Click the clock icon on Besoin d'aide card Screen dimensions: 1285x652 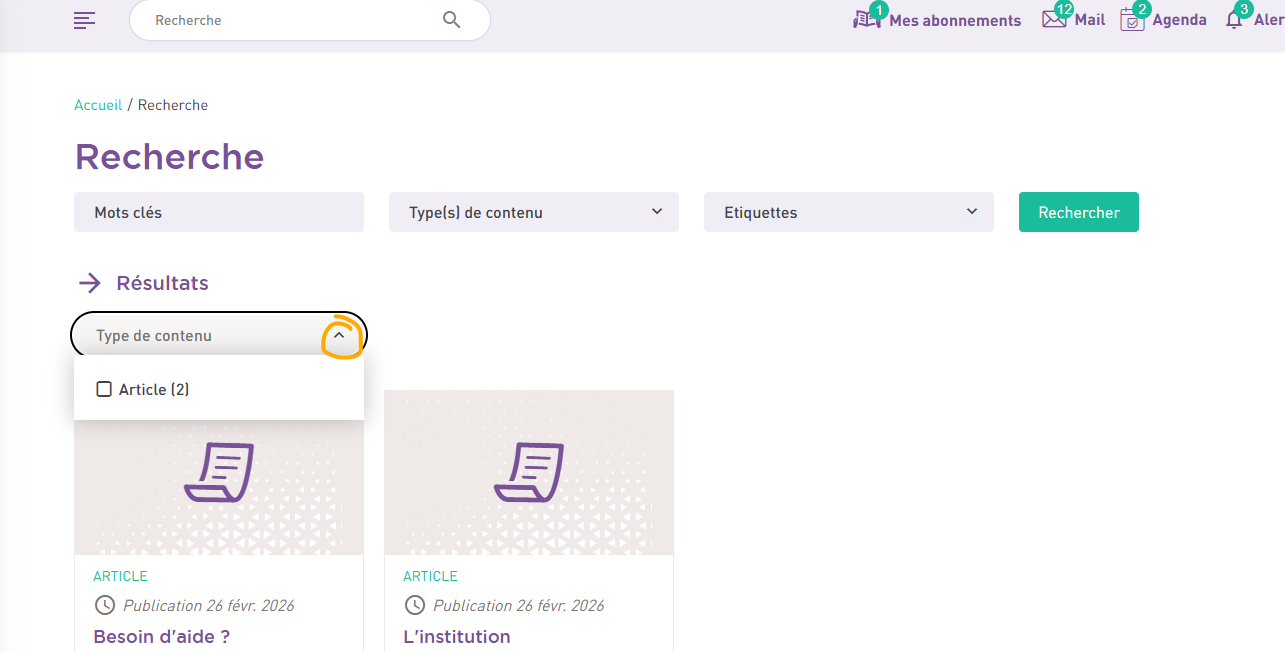point(104,605)
